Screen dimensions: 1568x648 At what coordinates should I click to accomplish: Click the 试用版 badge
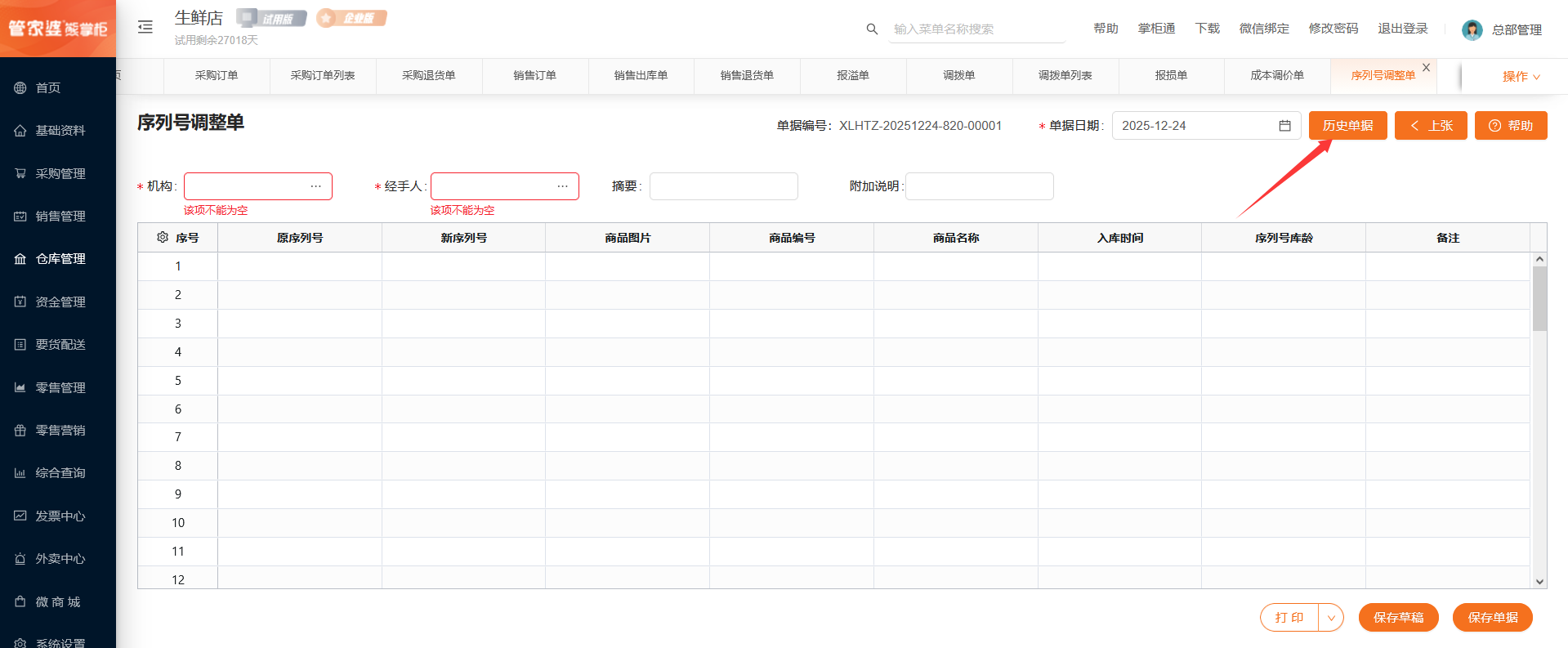(271, 18)
